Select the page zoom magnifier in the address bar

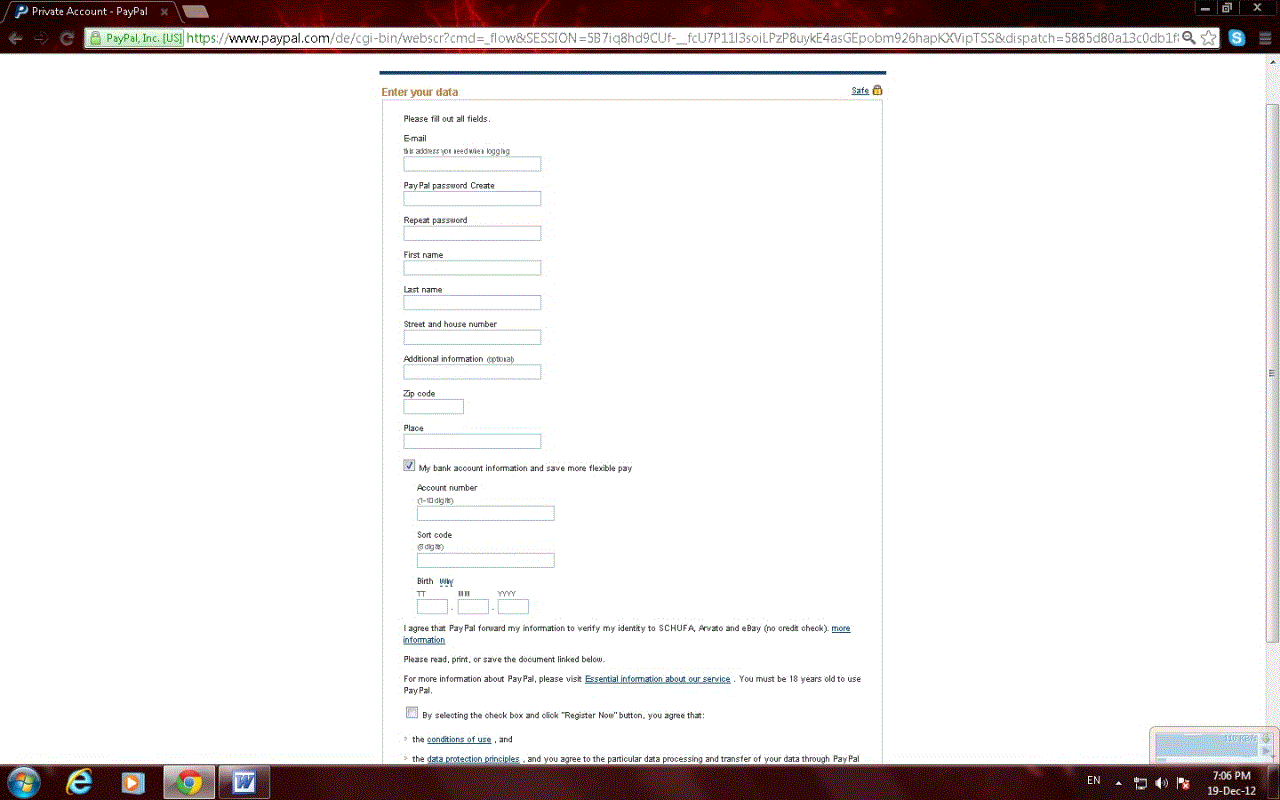pos(1189,37)
